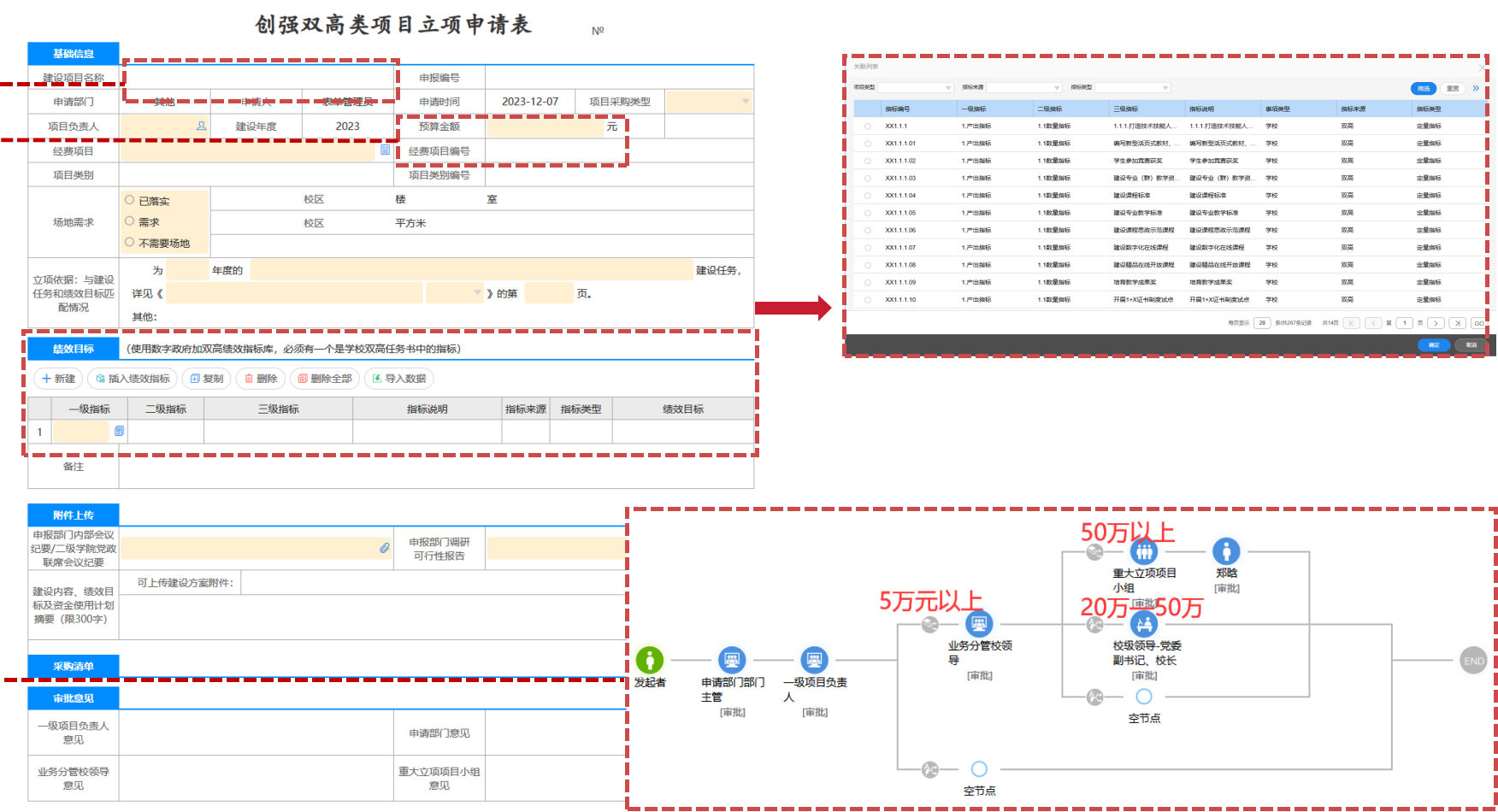Click the 基础信息 section tab
The image size is (1498, 812).
tap(74, 54)
